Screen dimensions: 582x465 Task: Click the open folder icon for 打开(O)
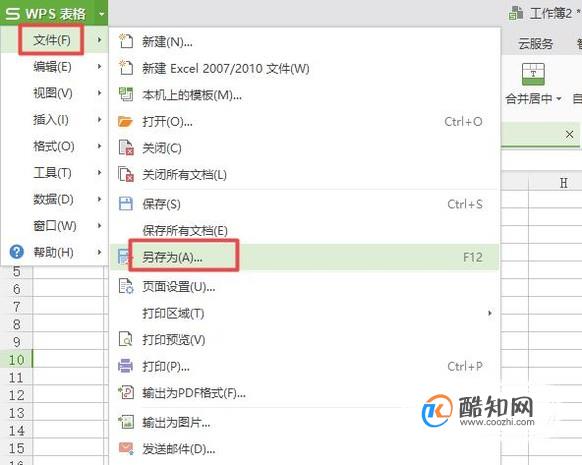125,121
